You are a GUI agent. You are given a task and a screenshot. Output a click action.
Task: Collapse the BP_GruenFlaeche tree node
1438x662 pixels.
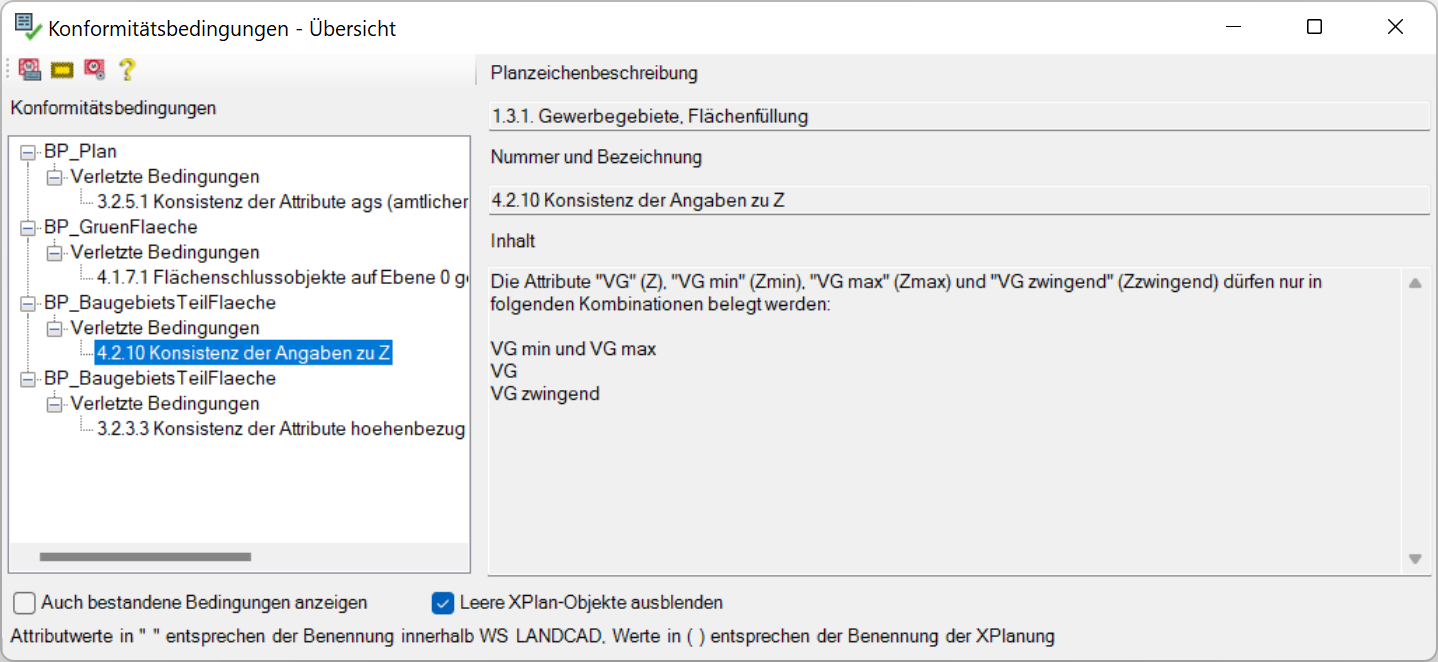(x=28, y=228)
